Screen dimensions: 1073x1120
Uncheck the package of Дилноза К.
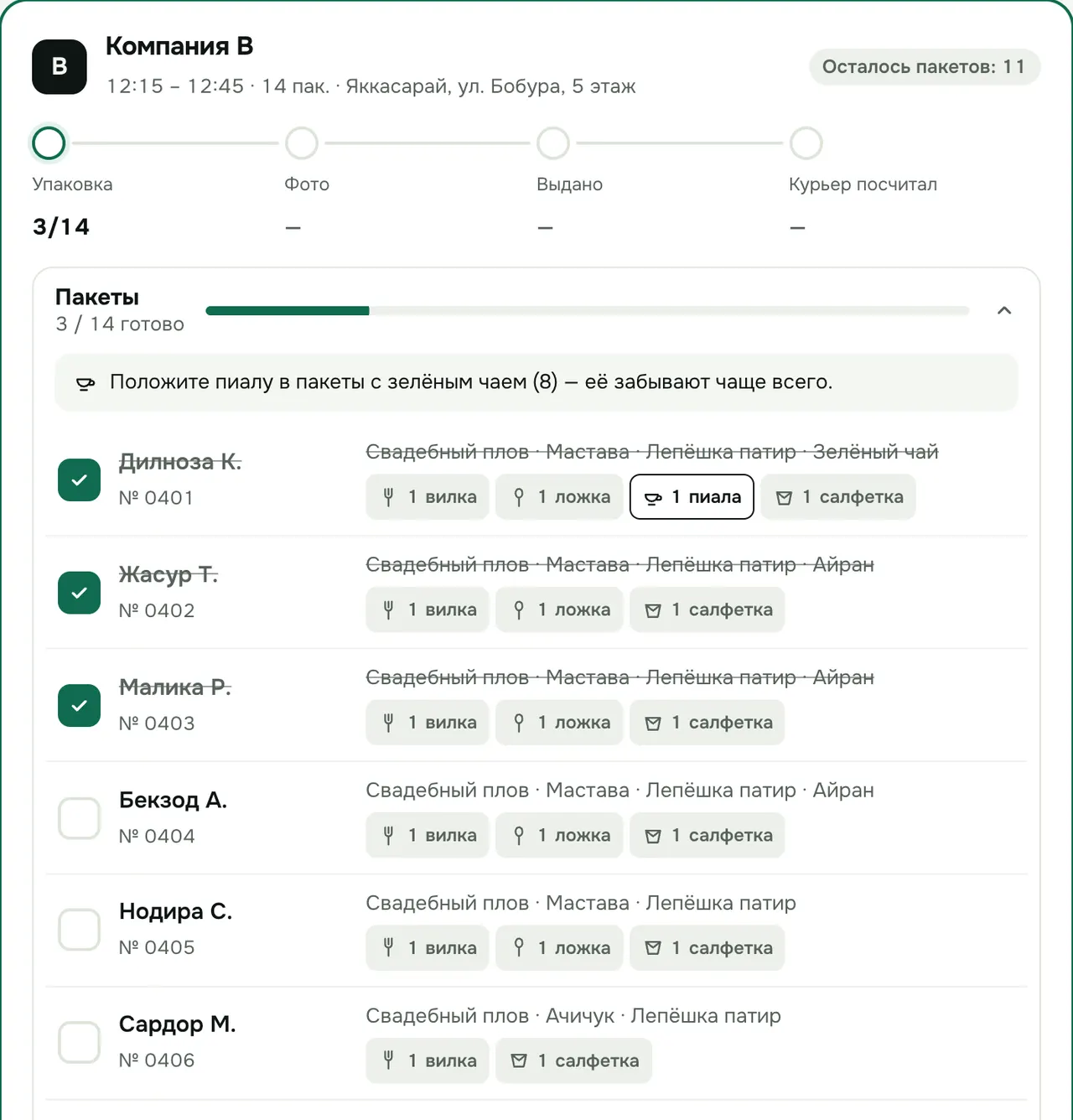click(80, 480)
